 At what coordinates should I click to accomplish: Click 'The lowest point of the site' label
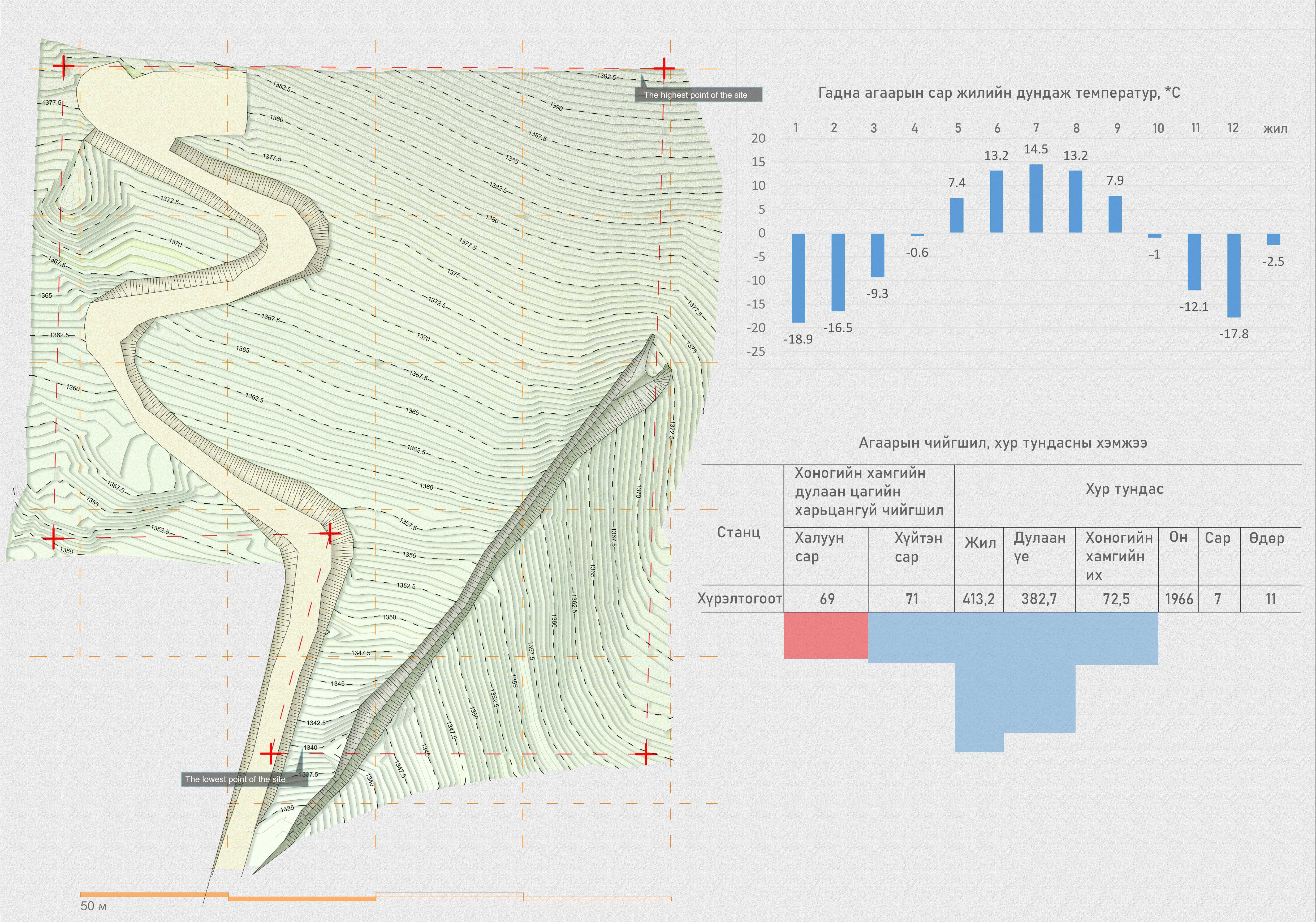click(236, 779)
